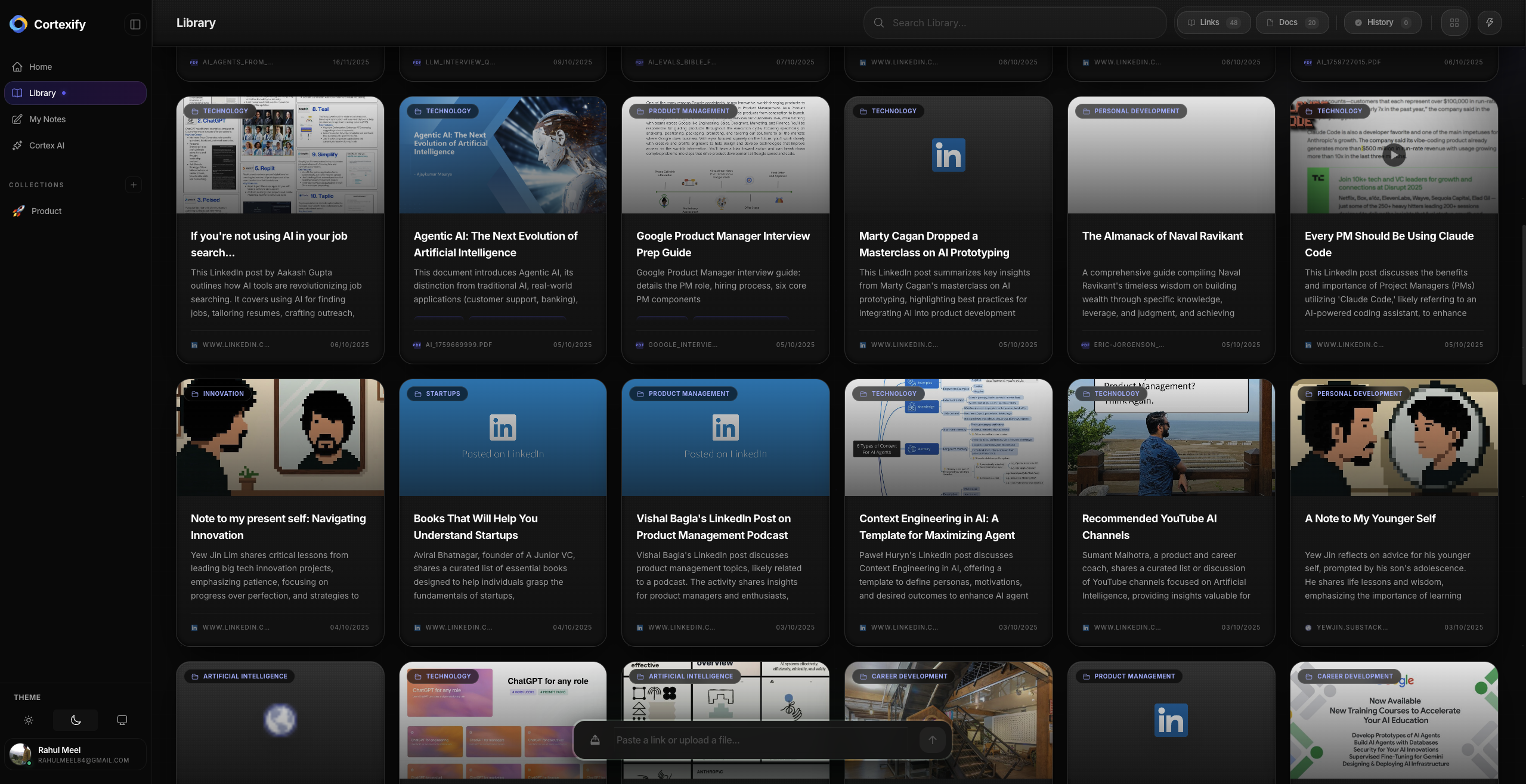Click folder icon in Technology tag, first card
The width and height of the screenshot is (1526, 784).
195,111
